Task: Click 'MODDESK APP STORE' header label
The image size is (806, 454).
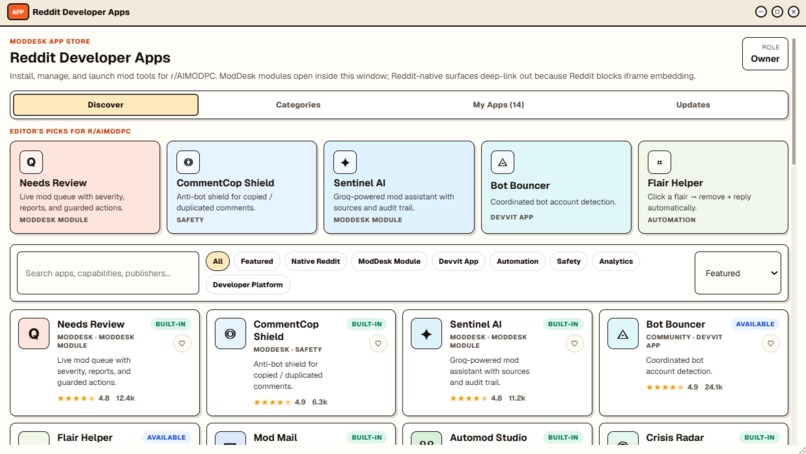Action: tap(50, 41)
